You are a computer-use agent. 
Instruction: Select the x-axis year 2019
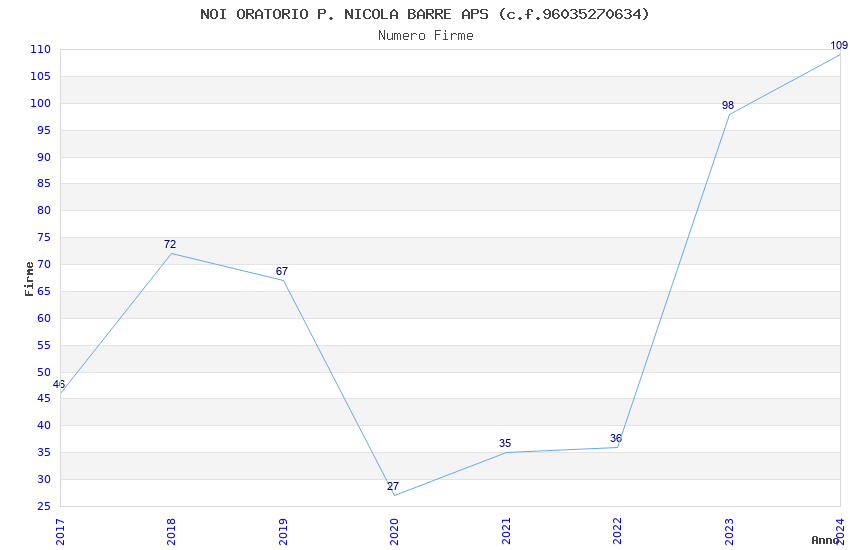[x=283, y=532]
